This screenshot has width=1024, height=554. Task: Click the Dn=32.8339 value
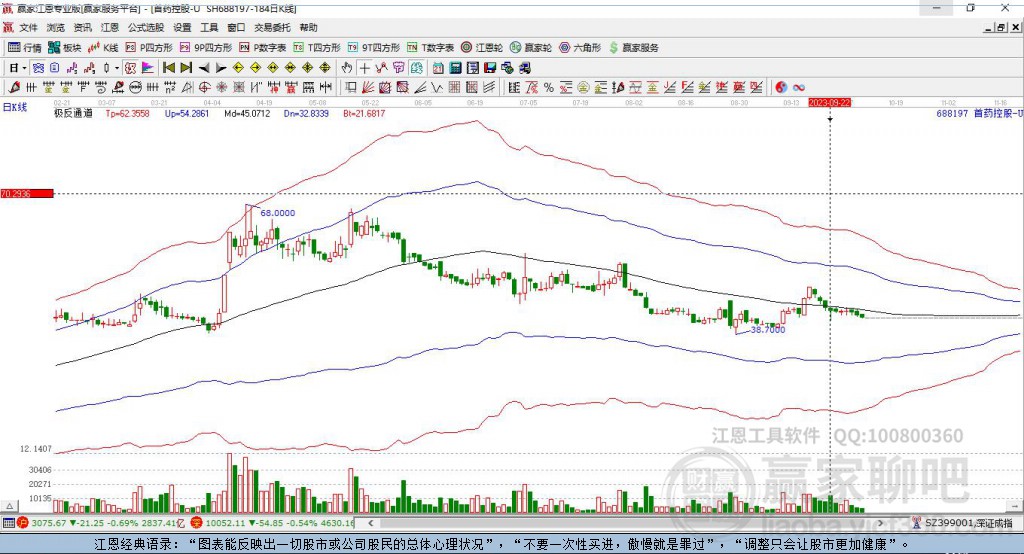pyautogui.click(x=306, y=113)
